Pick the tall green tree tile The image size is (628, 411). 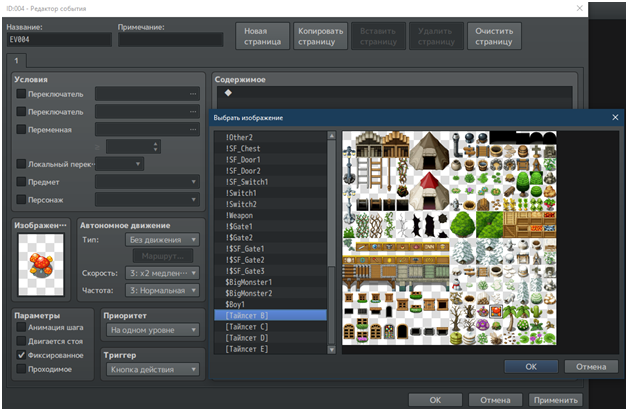[523, 184]
